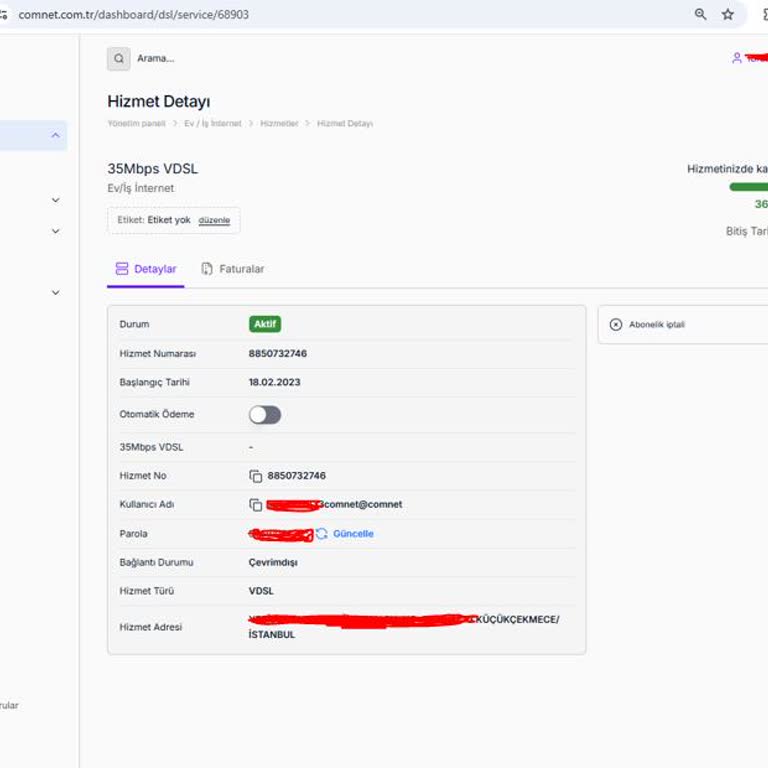This screenshot has height=768, width=768.
Task: Switch to the Faturalar tab
Action: click(233, 269)
